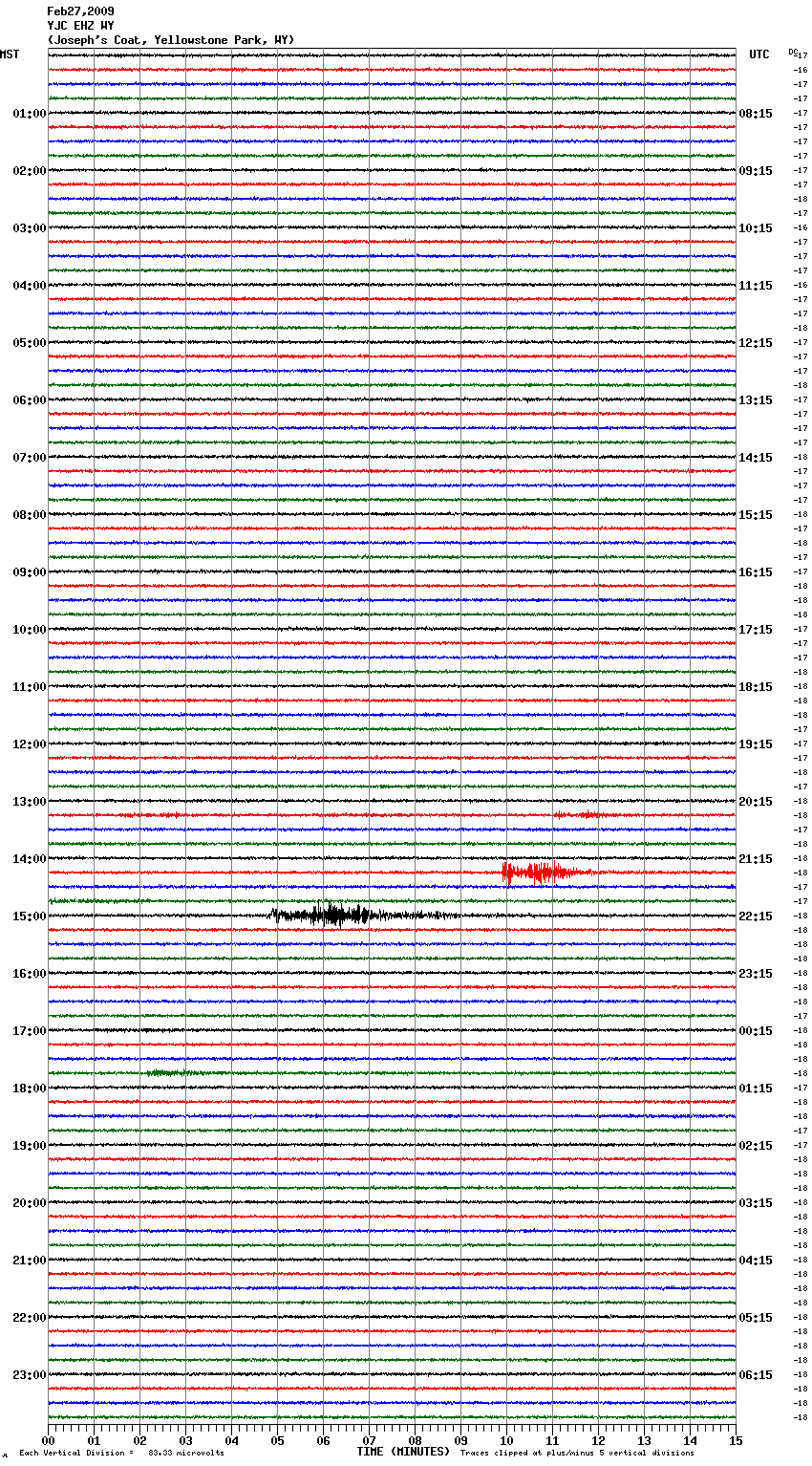Select the 02:00 MST time label

(x=30, y=171)
